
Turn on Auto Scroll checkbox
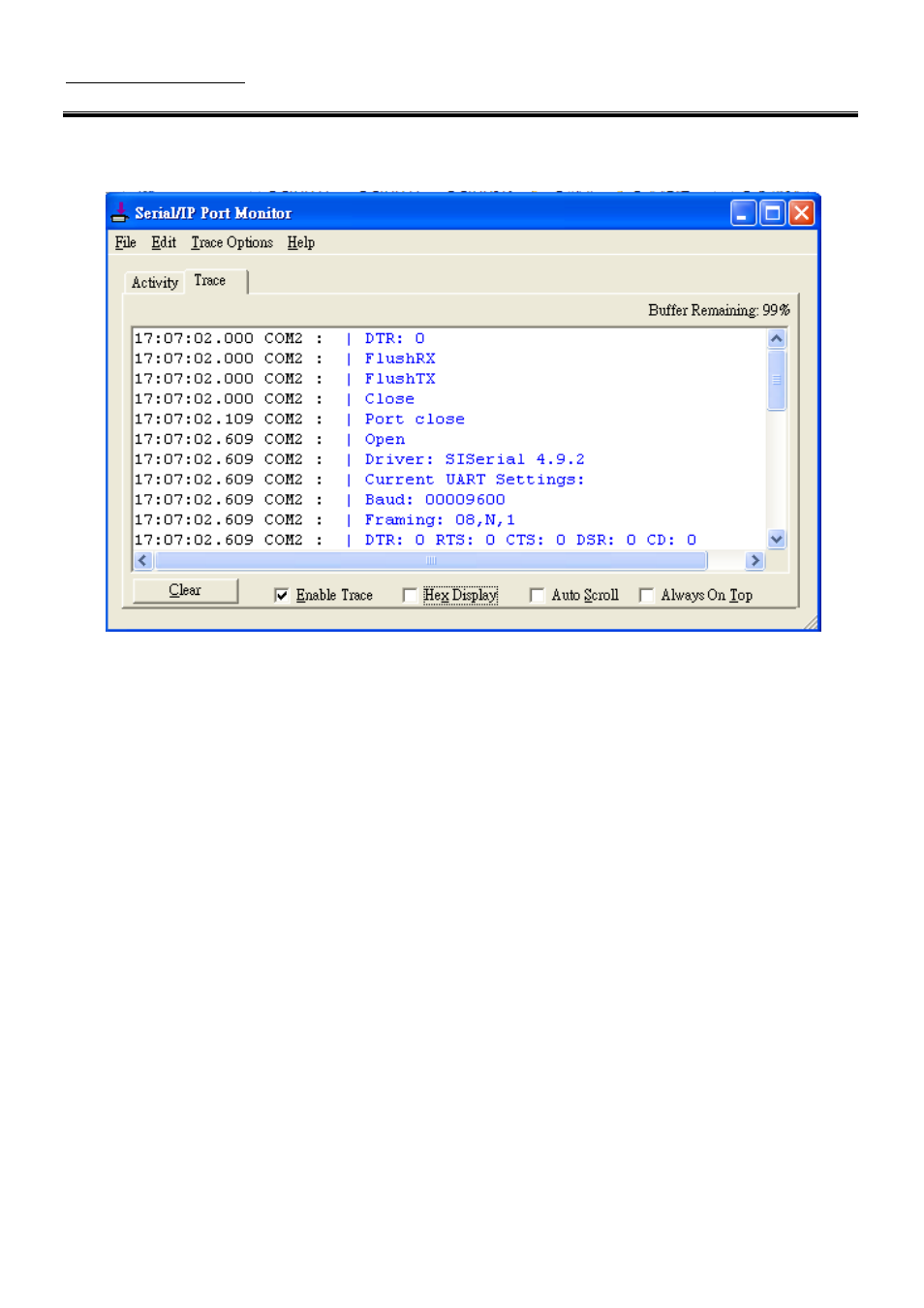(x=537, y=595)
